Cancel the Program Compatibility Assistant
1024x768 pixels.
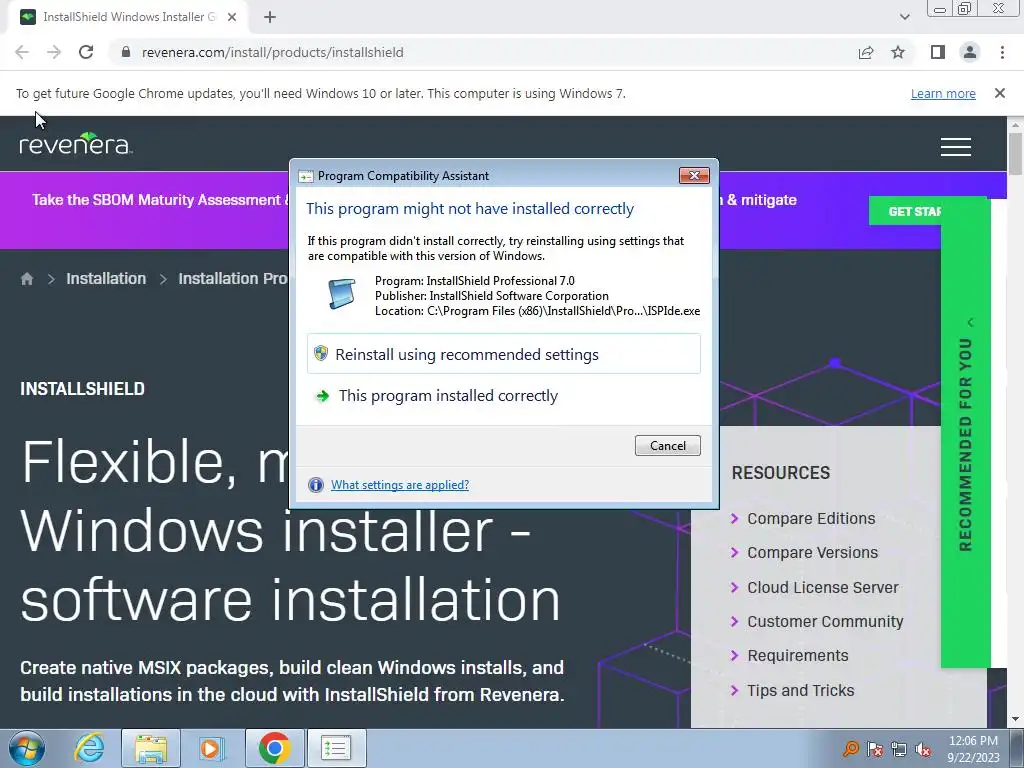(x=667, y=445)
